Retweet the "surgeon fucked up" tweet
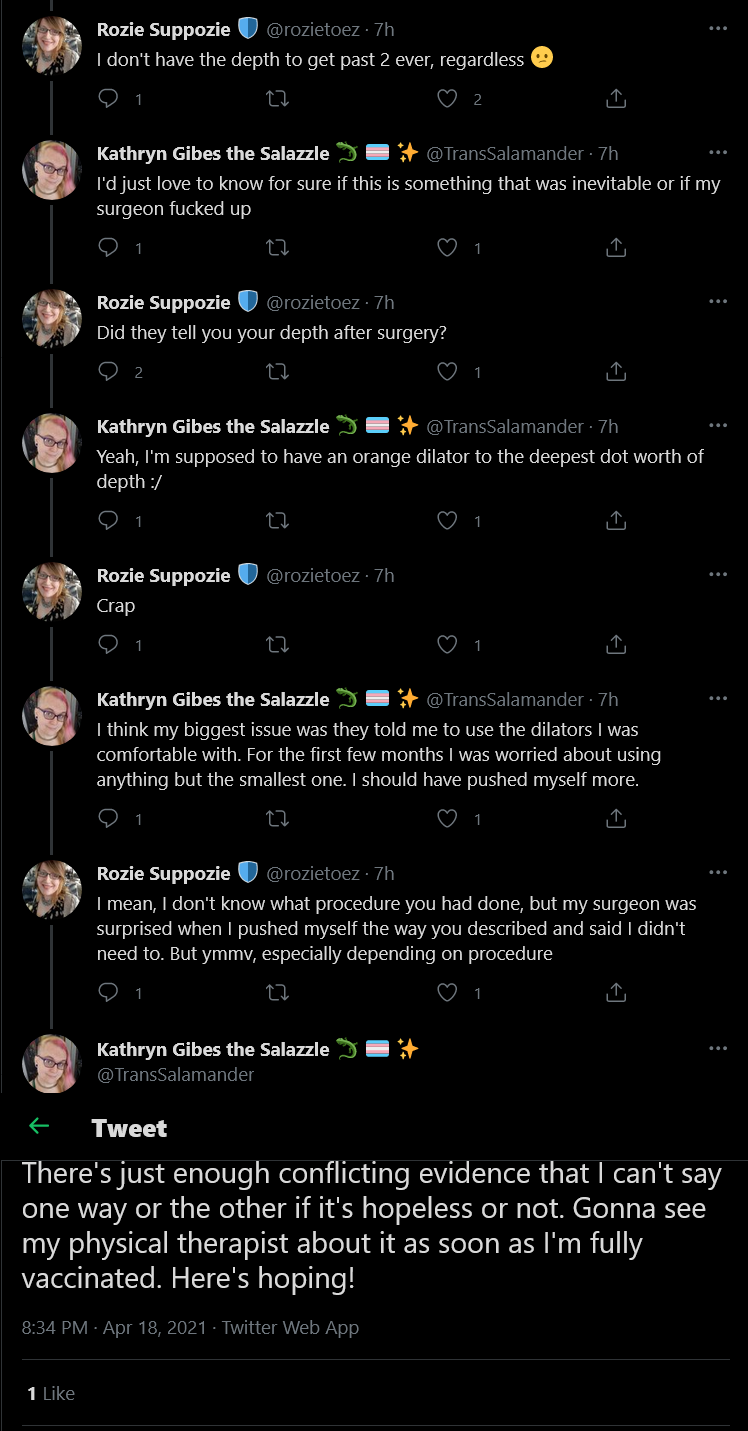Viewport: 748px width, 1431px height. tap(278, 248)
